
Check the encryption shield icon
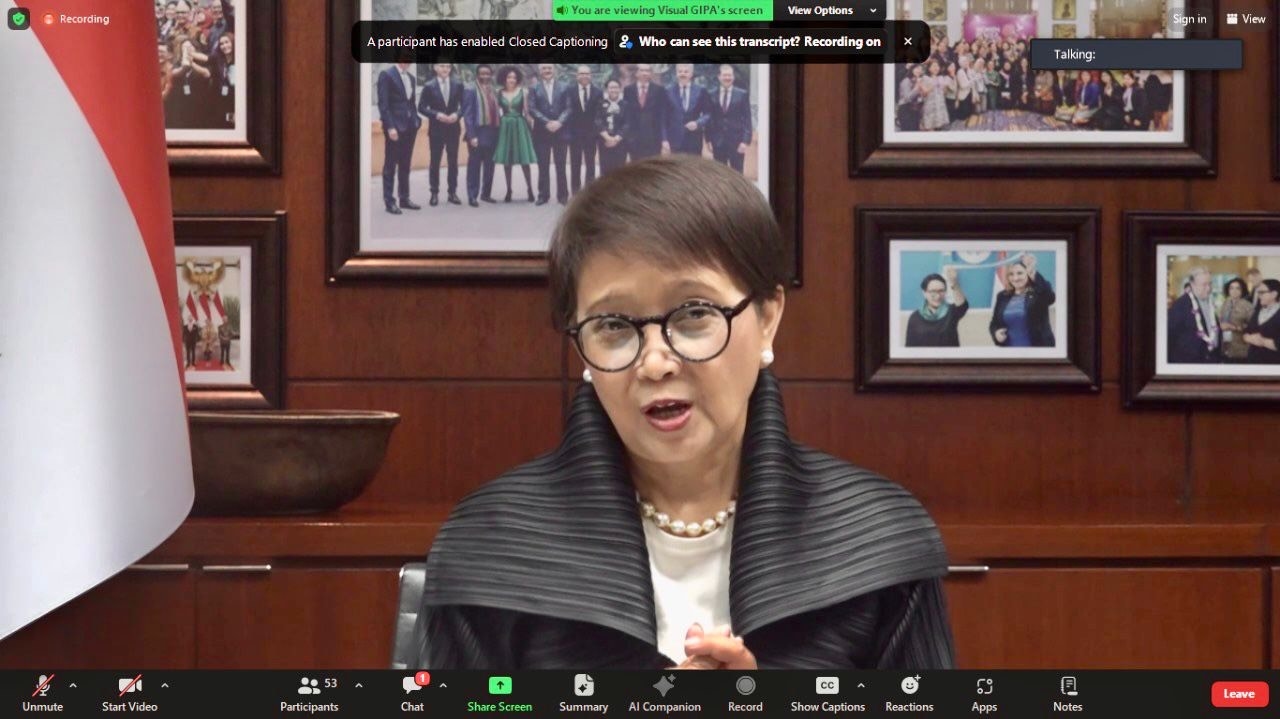pyautogui.click(x=18, y=18)
